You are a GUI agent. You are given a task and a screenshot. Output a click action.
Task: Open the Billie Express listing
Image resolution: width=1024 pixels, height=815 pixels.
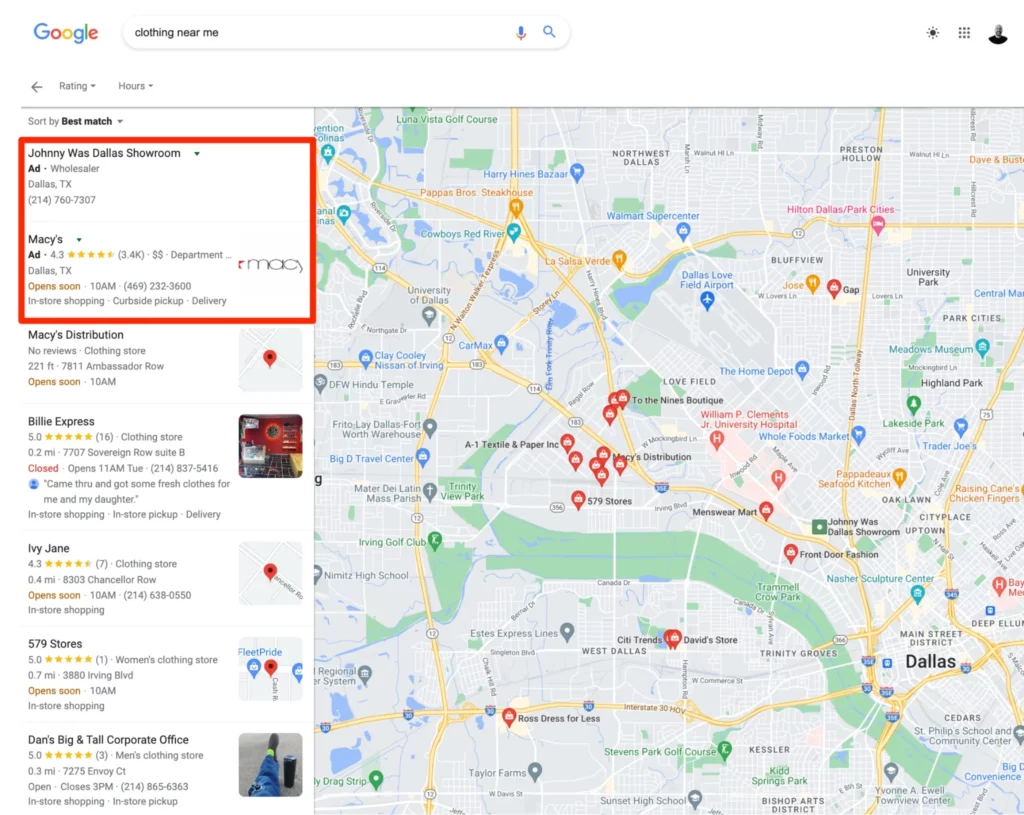point(61,422)
